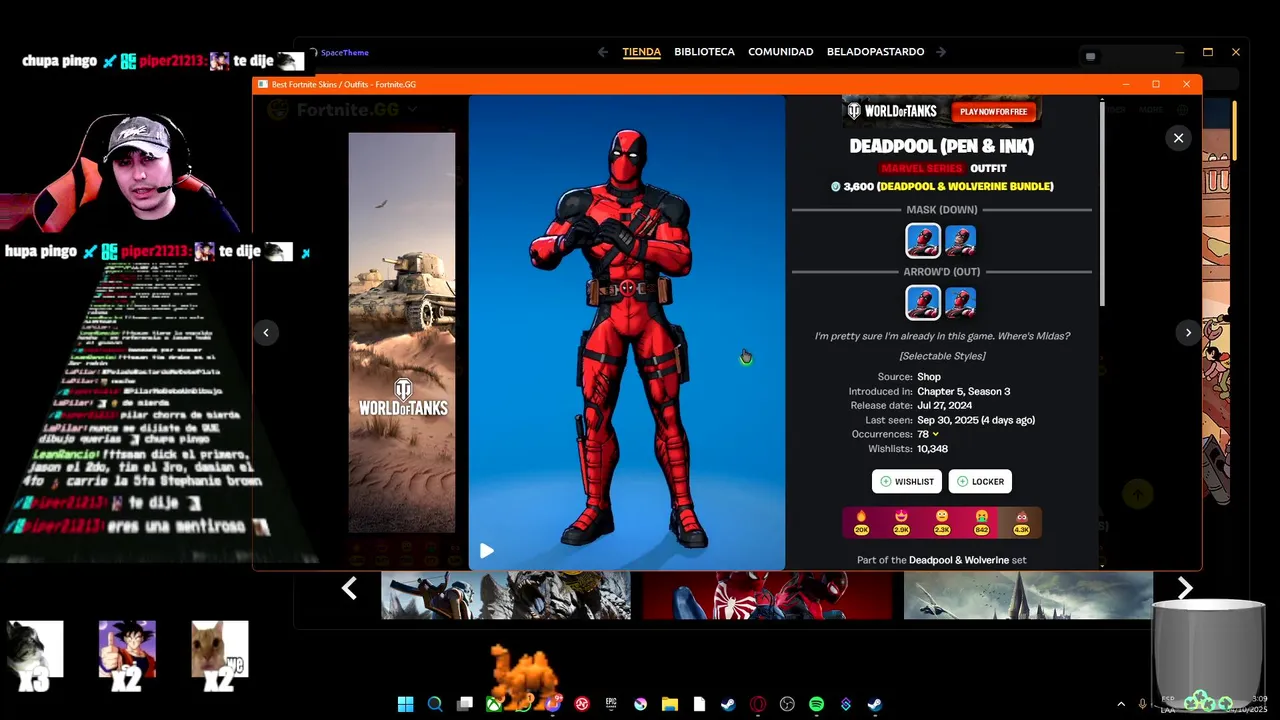Click Play Now For Free ad button
1280x720 pixels.
[x=993, y=112]
